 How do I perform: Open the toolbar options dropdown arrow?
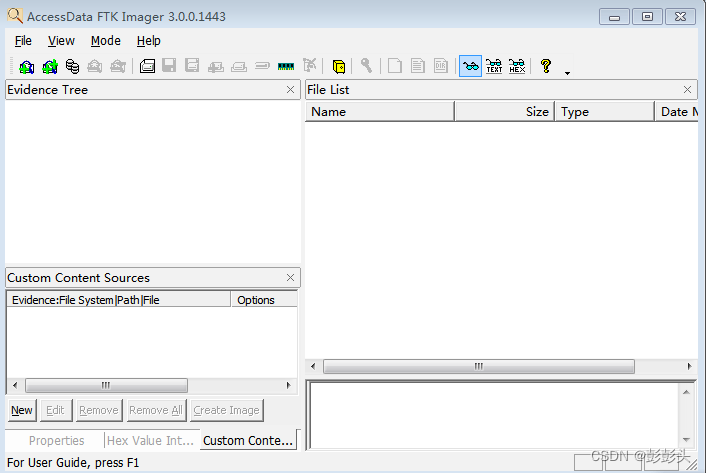pyautogui.click(x=567, y=73)
